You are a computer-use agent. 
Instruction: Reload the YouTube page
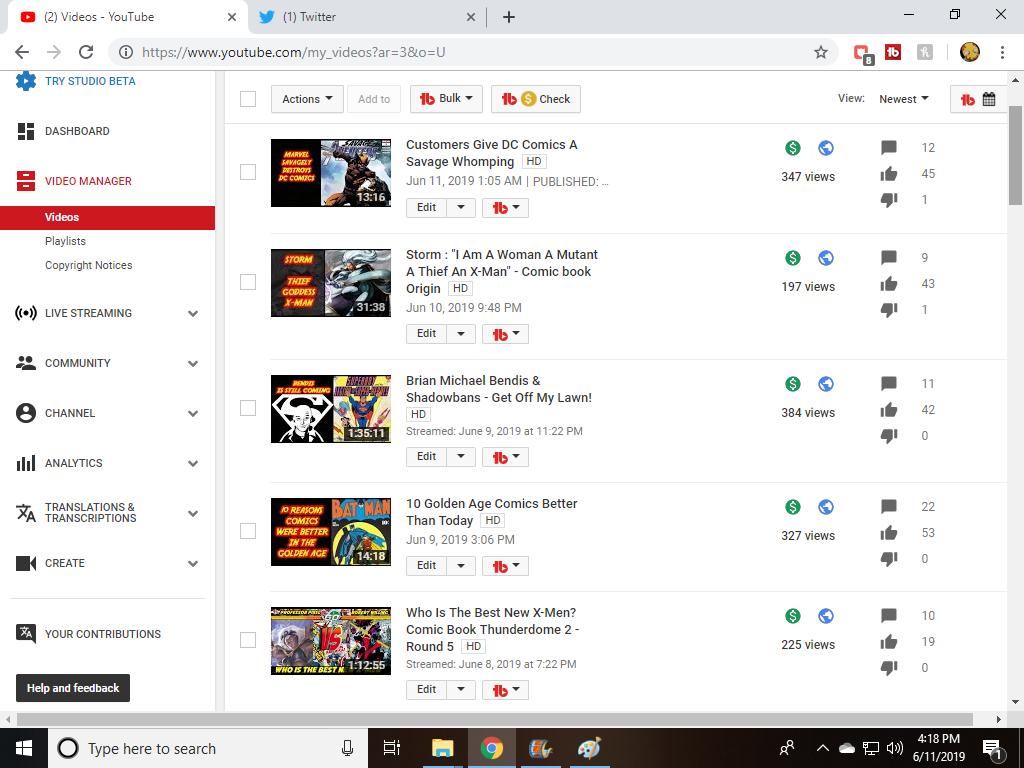86,52
